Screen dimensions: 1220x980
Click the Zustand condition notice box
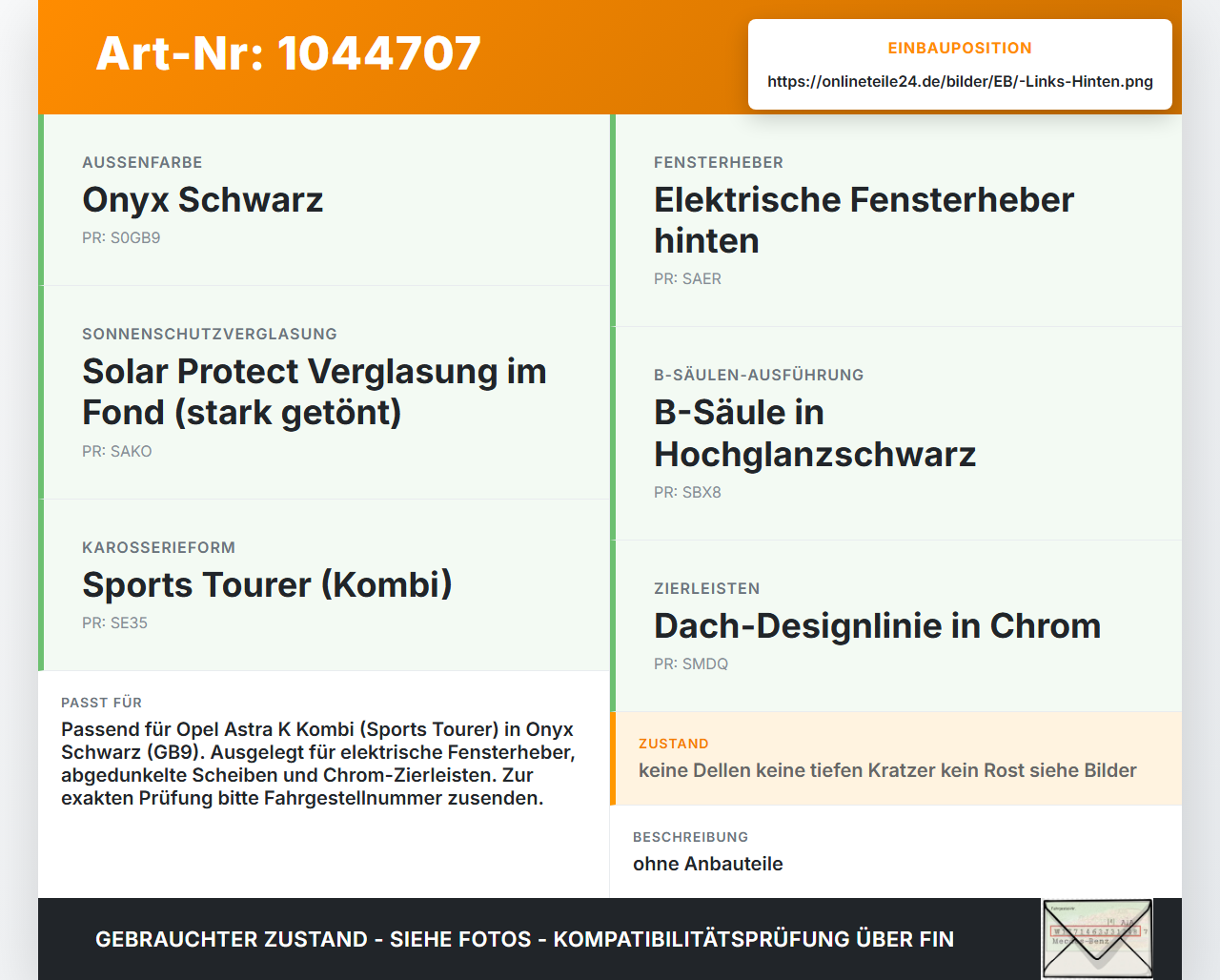[896, 759]
